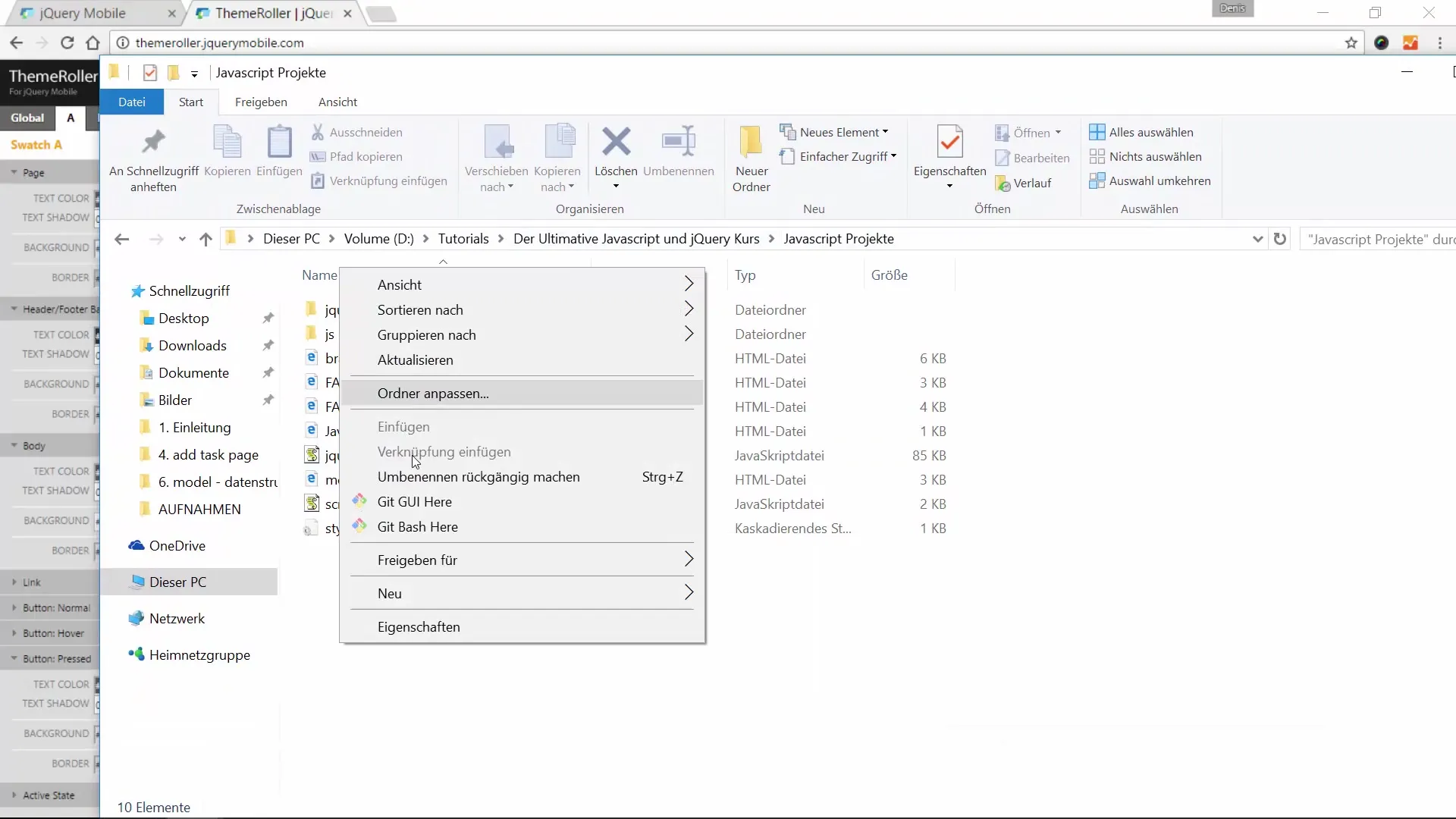Sort by the Größe column header
Screen dimensions: 1456x819
click(890, 275)
